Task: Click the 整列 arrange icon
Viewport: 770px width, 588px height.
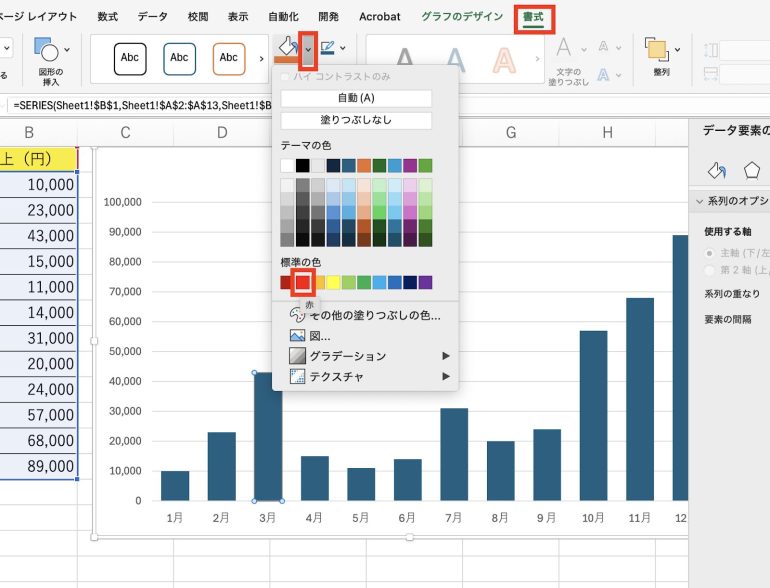Action: click(657, 50)
